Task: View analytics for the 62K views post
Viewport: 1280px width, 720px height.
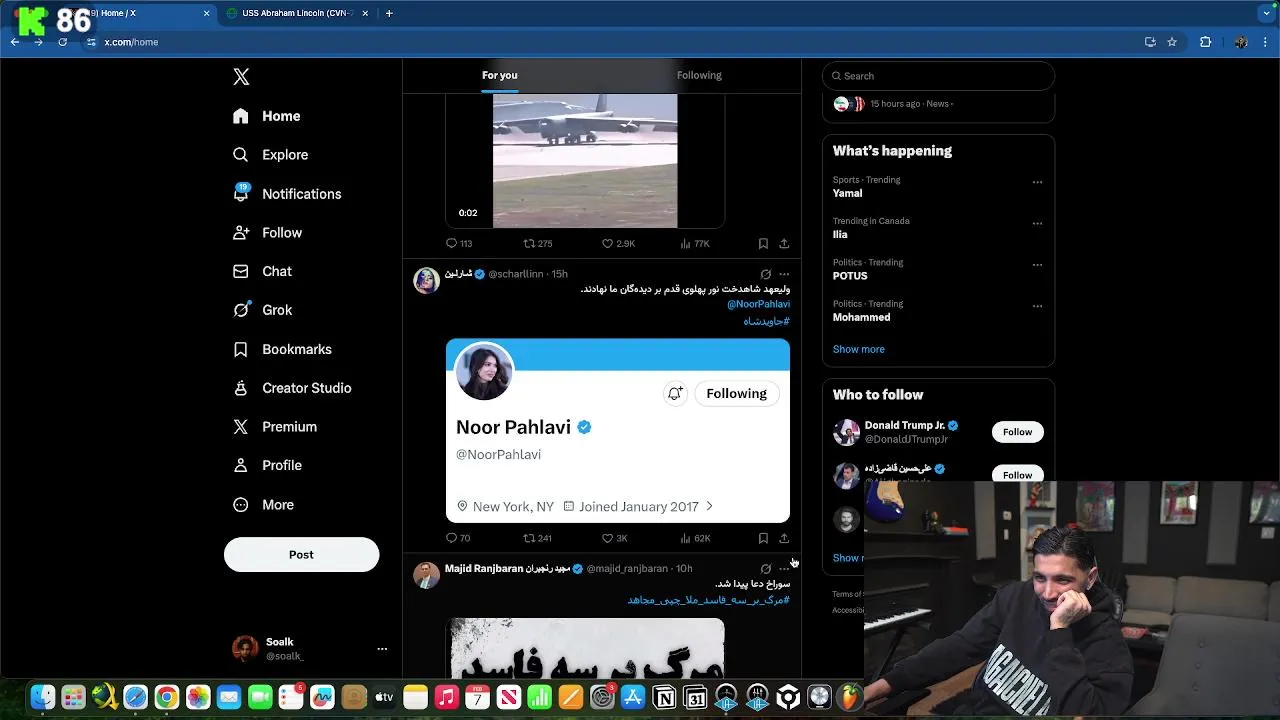Action: tap(695, 538)
